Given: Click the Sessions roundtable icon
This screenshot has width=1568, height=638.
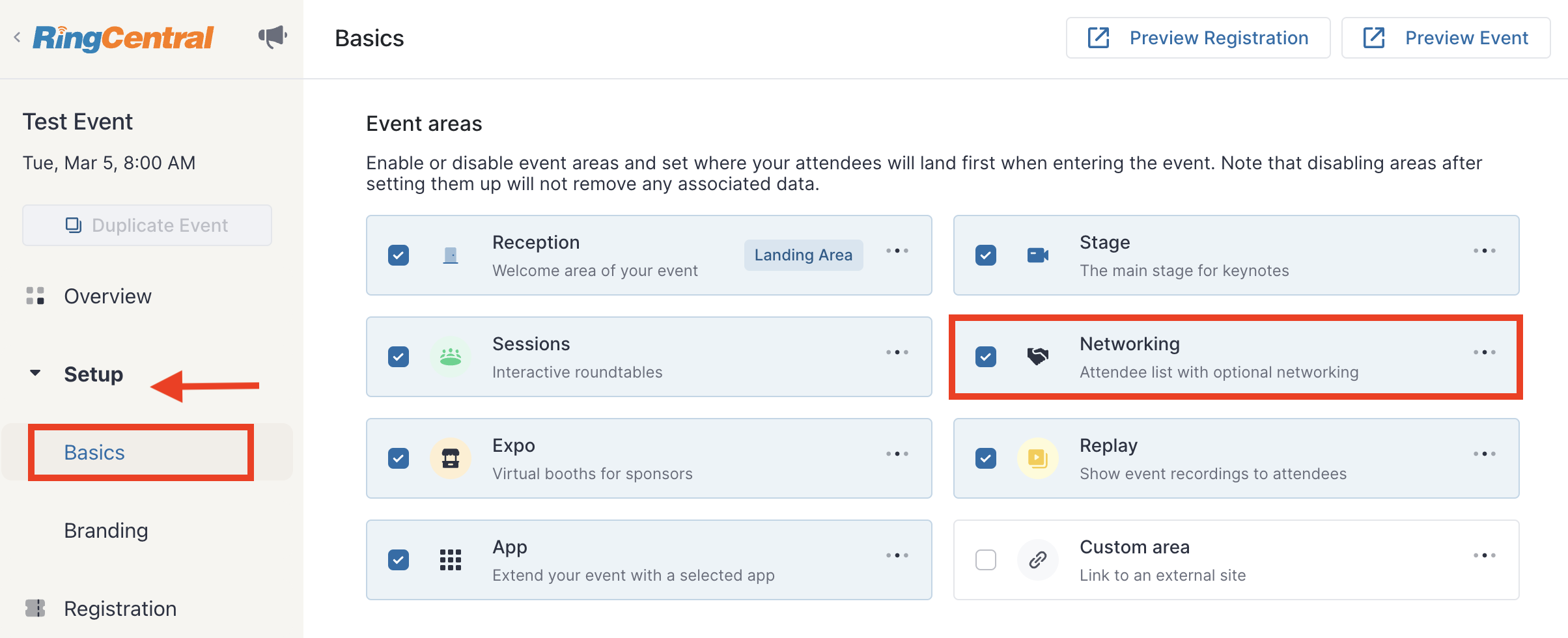Looking at the screenshot, I should click(451, 357).
